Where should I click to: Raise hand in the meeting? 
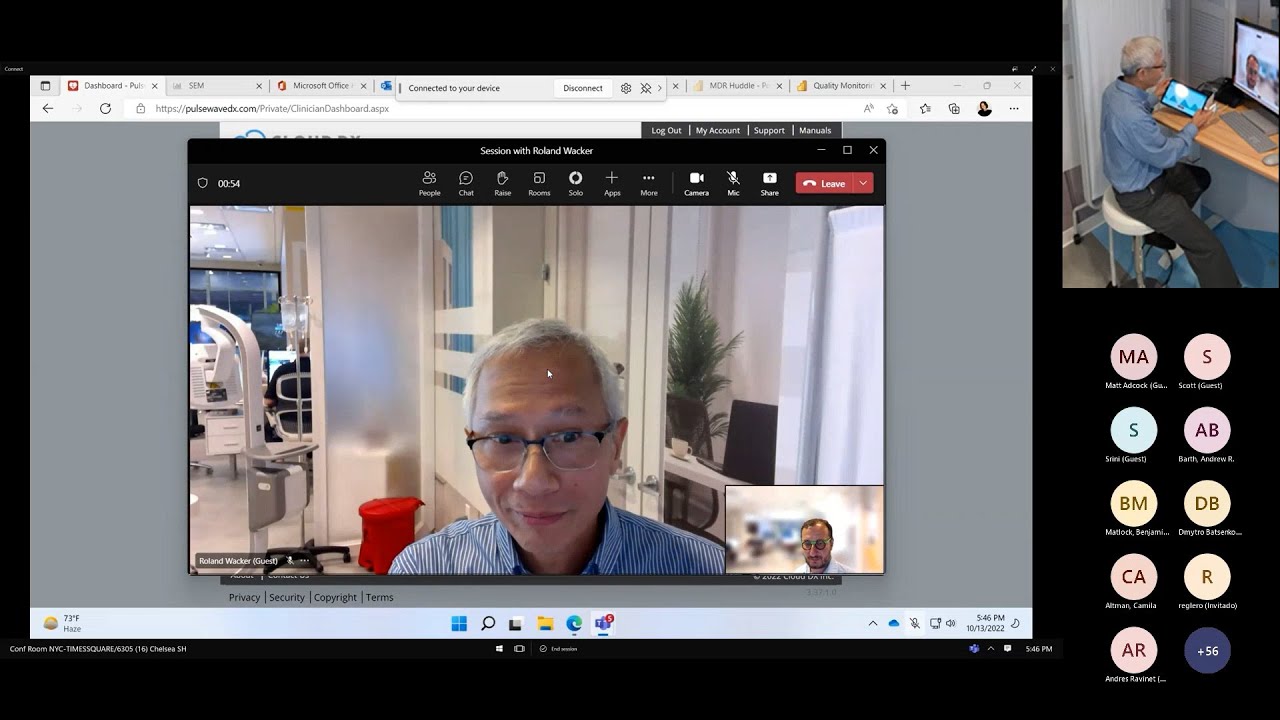click(x=502, y=183)
